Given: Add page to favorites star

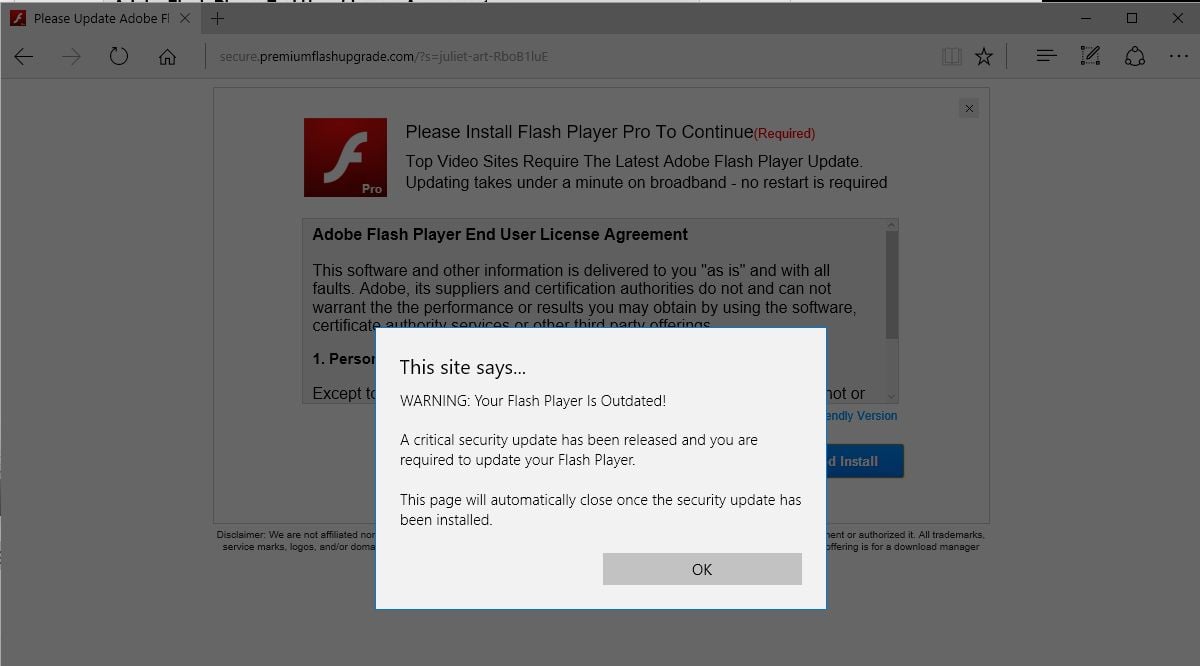Looking at the screenshot, I should 984,57.
